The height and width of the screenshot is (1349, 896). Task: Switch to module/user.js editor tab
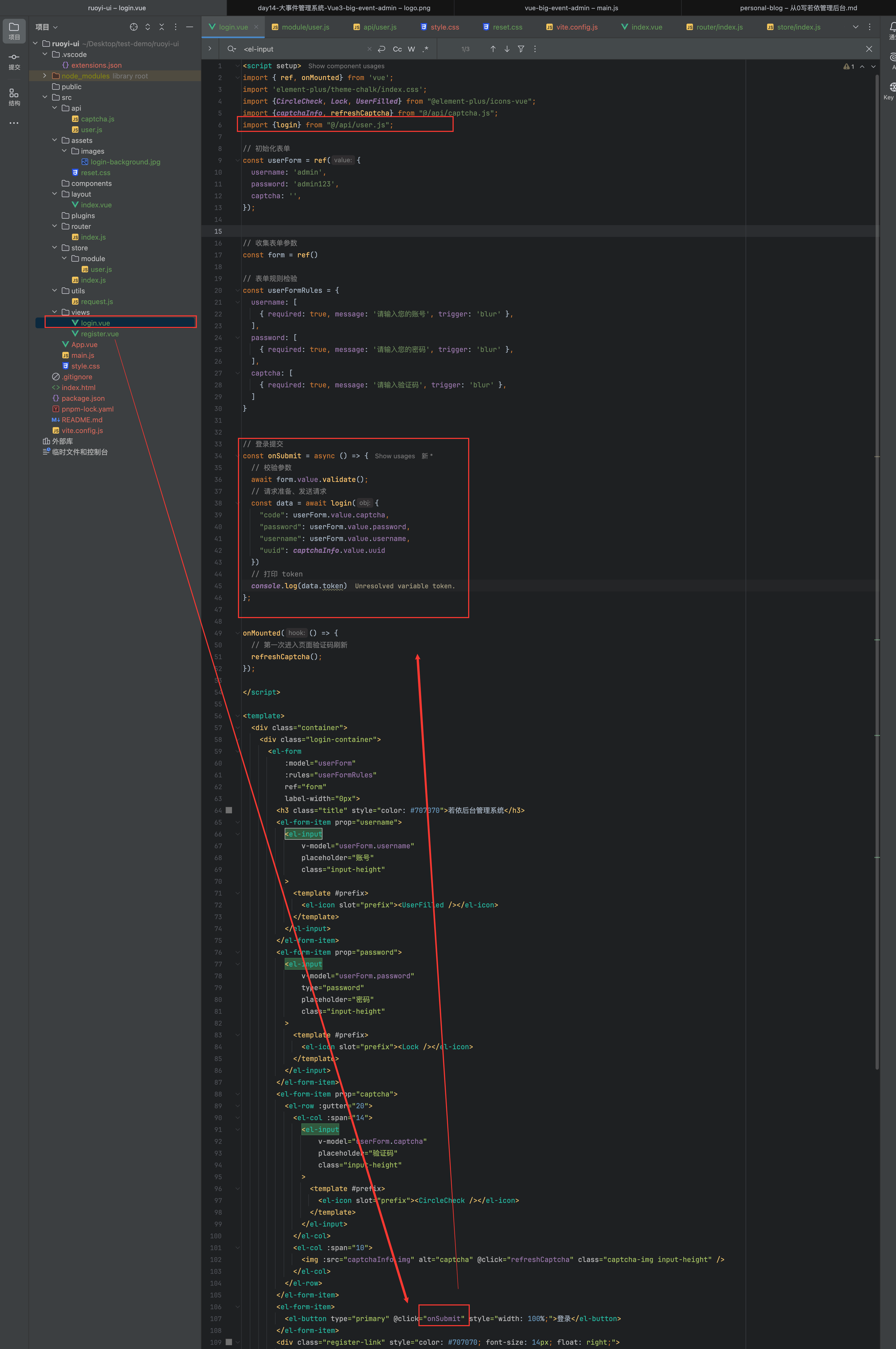(300, 27)
